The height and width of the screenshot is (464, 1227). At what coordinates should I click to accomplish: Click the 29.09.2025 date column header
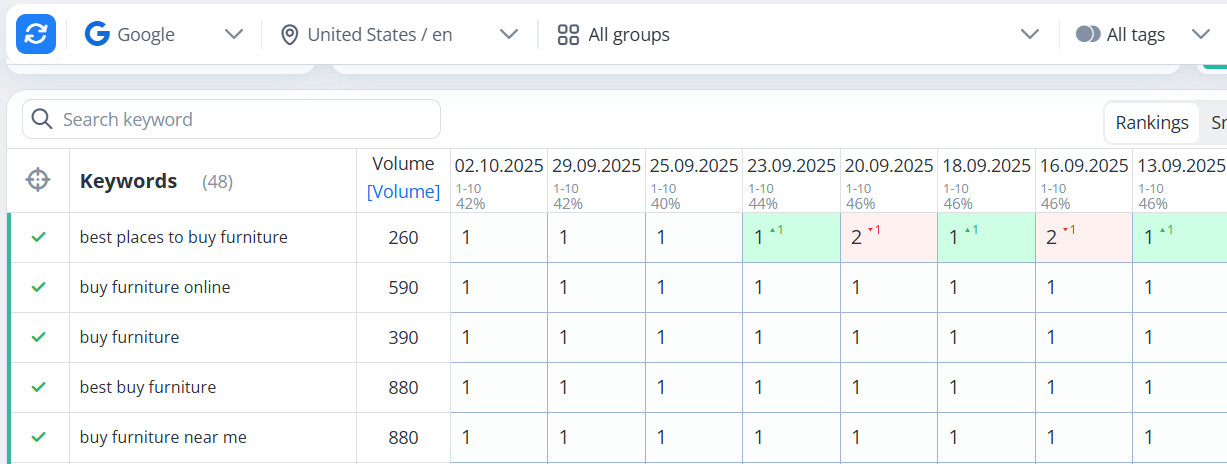[x=596, y=165]
